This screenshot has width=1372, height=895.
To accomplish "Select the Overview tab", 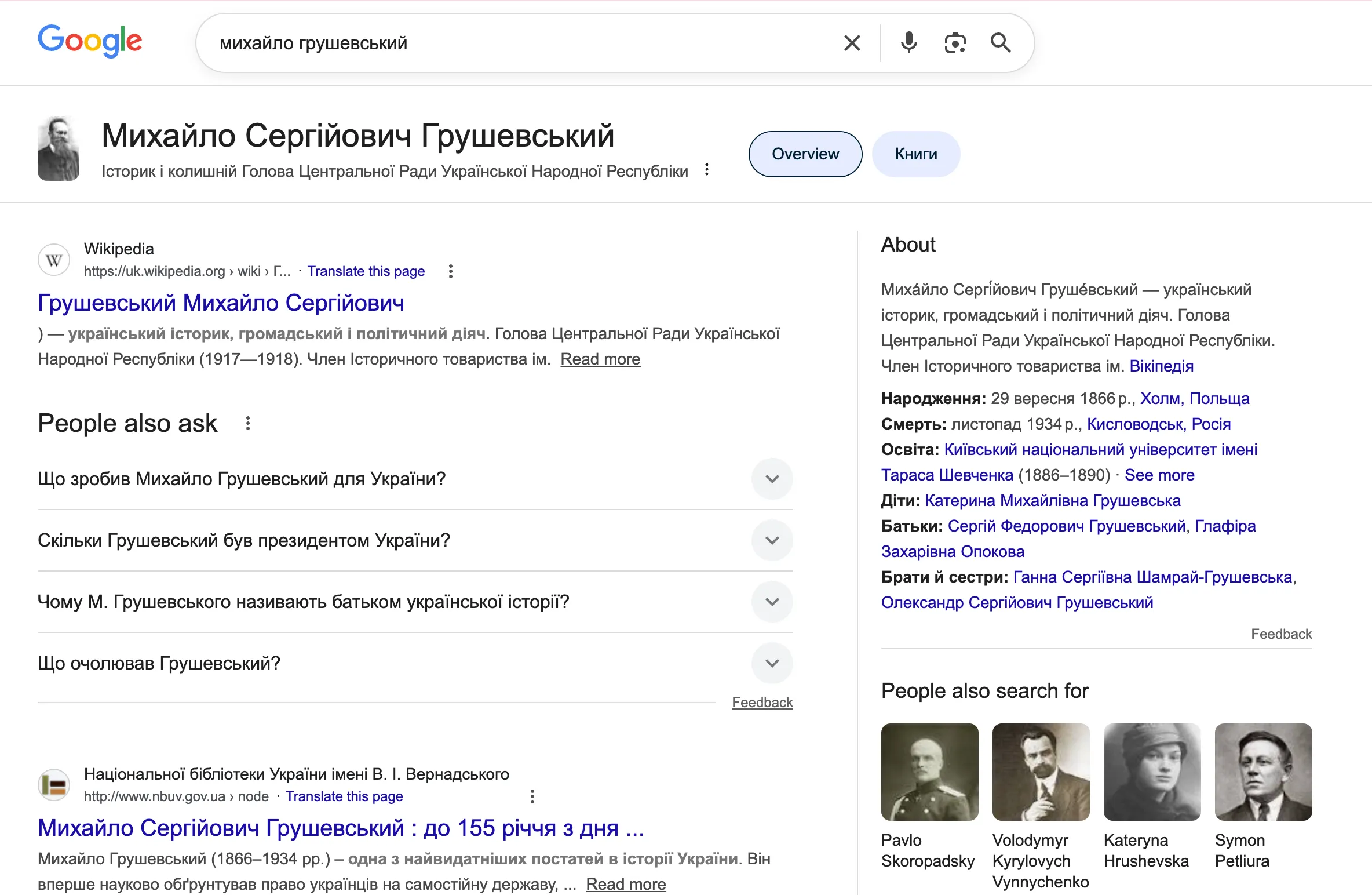I will 805,154.
